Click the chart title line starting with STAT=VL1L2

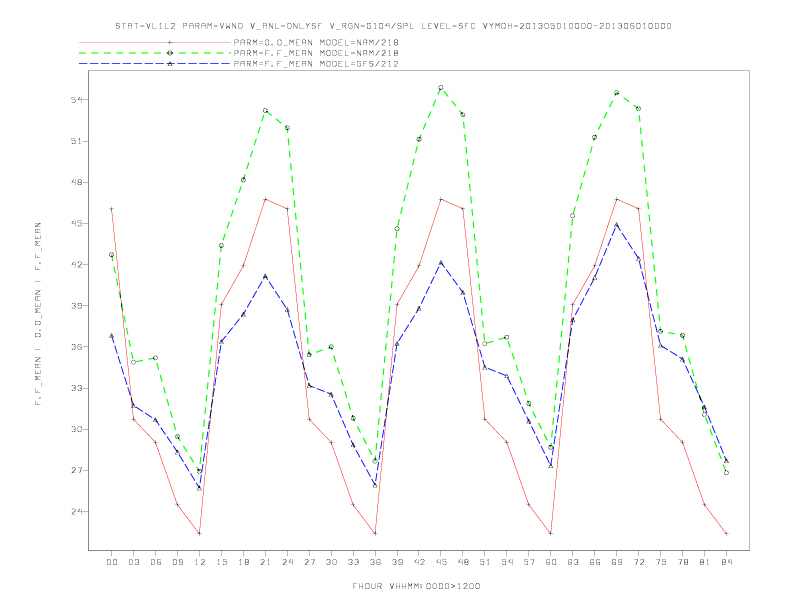click(393, 26)
